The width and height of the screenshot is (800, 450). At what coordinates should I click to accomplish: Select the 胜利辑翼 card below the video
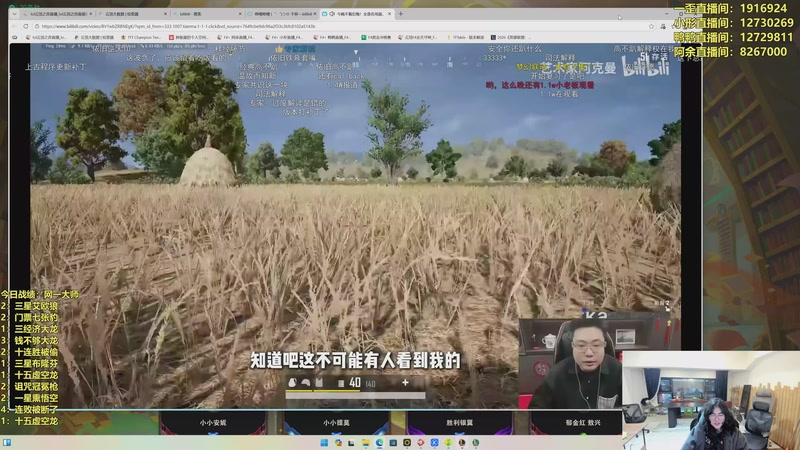[460, 423]
